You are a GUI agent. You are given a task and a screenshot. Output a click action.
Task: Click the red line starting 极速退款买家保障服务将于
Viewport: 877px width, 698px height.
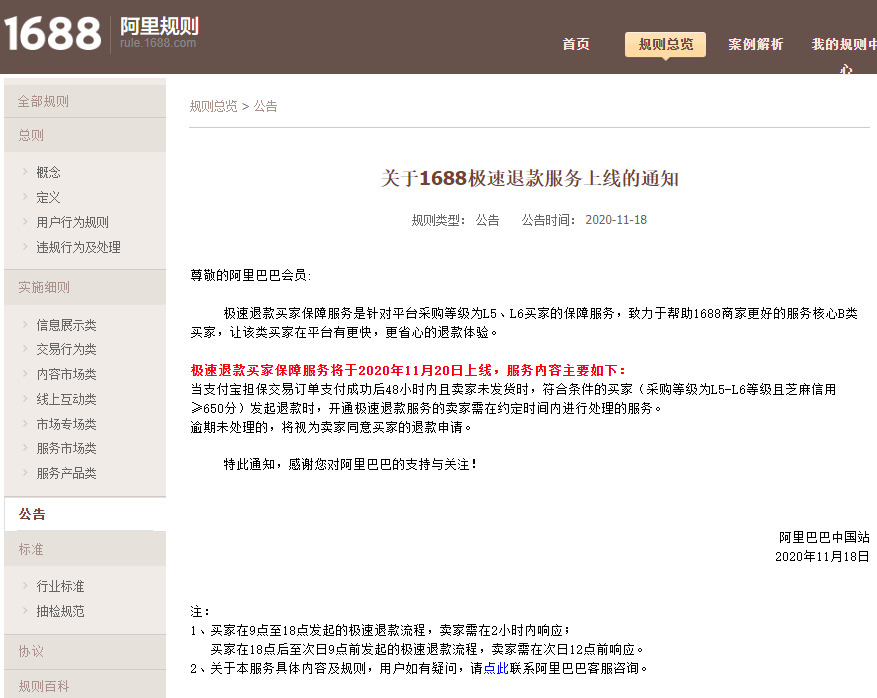(x=408, y=370)
